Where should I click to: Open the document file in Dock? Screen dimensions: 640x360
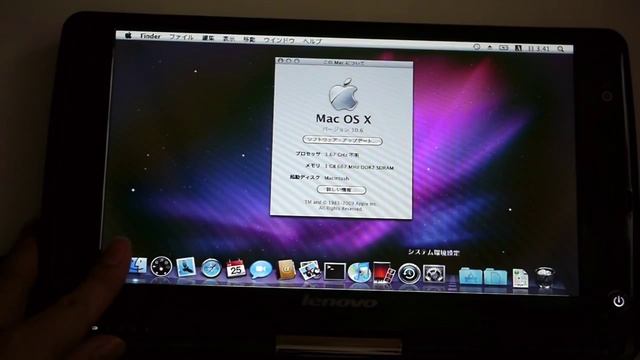(520, 278)
